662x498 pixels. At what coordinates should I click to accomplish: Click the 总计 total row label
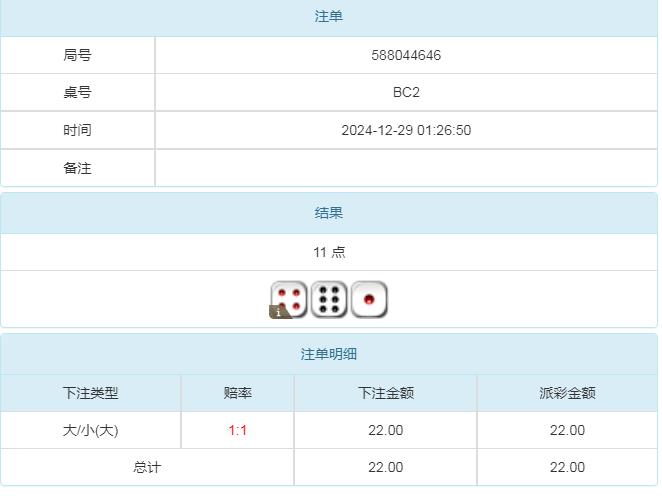[147, 467]
